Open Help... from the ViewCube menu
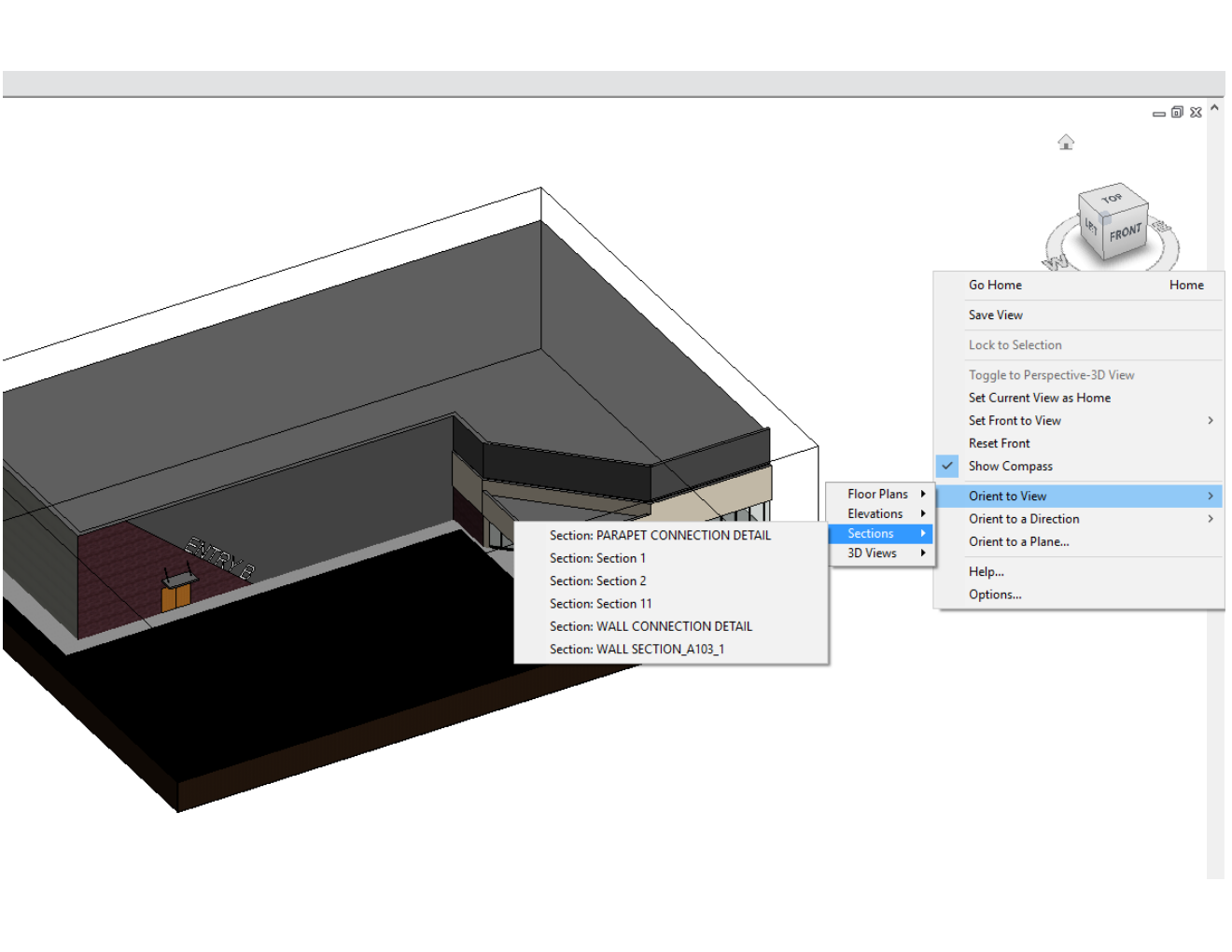Image resolution: width=1232 pixels, height=952 pixels. pyautogui.click(x=1079, y=571)
